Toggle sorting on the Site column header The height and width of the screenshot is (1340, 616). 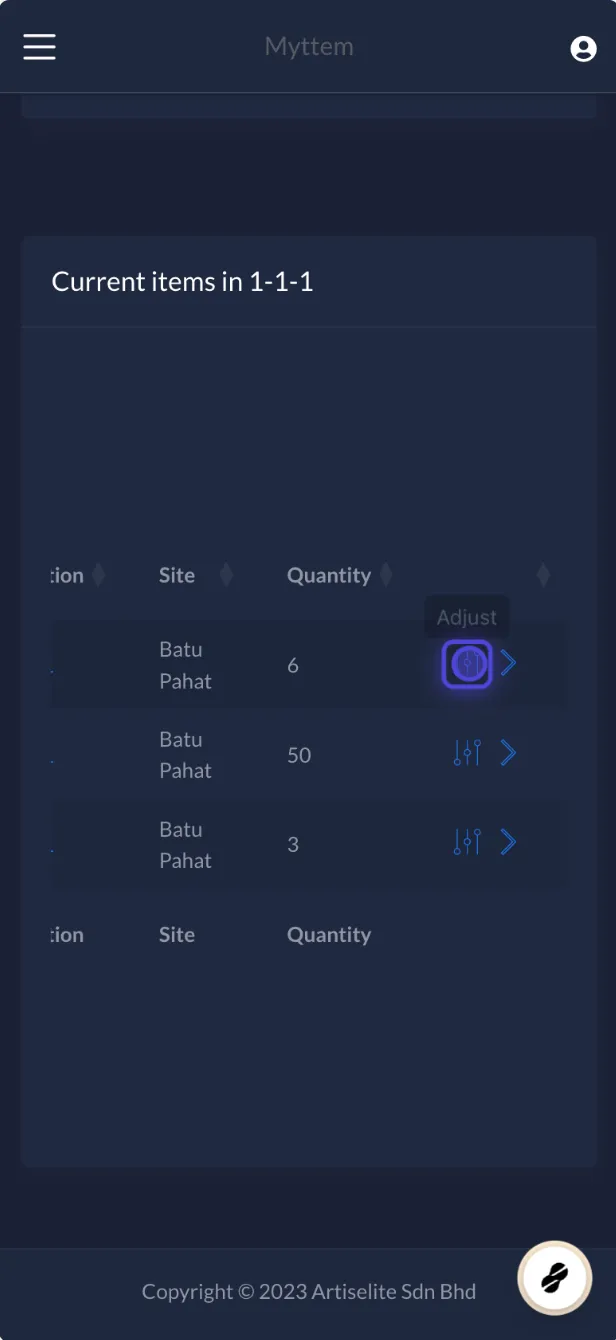pos(176,574)
